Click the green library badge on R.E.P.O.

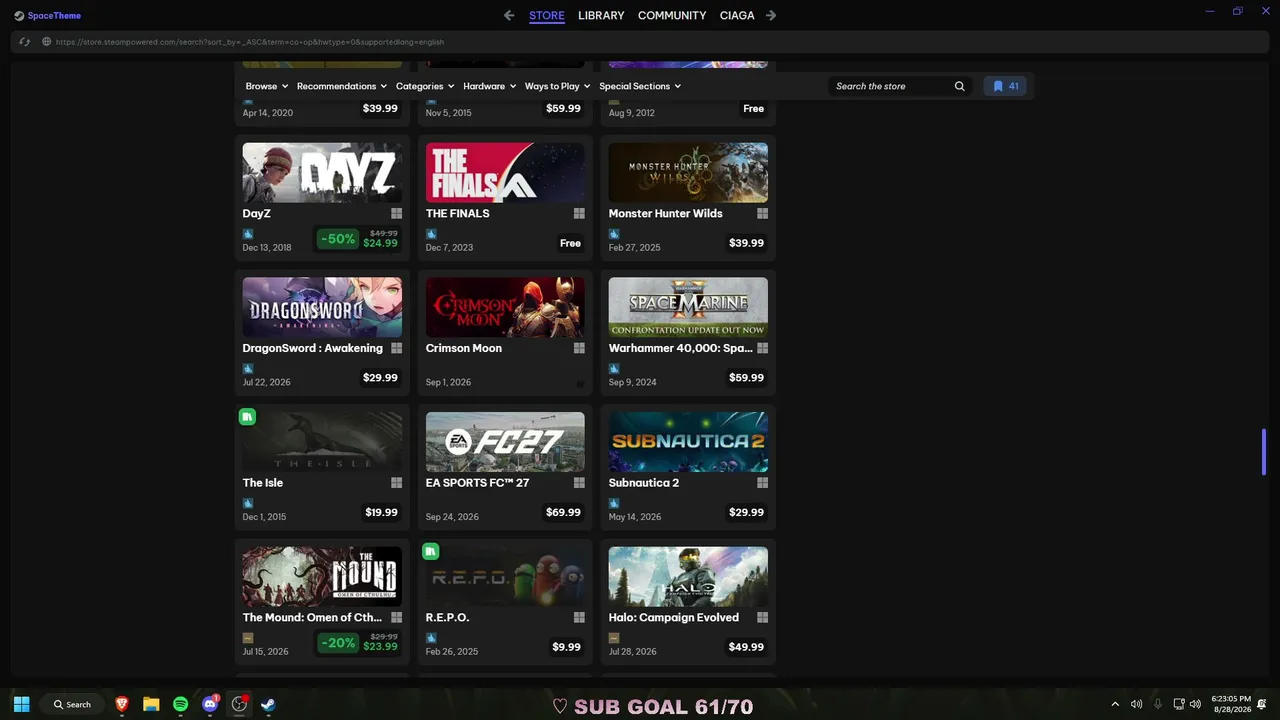(x=431, y=551)
